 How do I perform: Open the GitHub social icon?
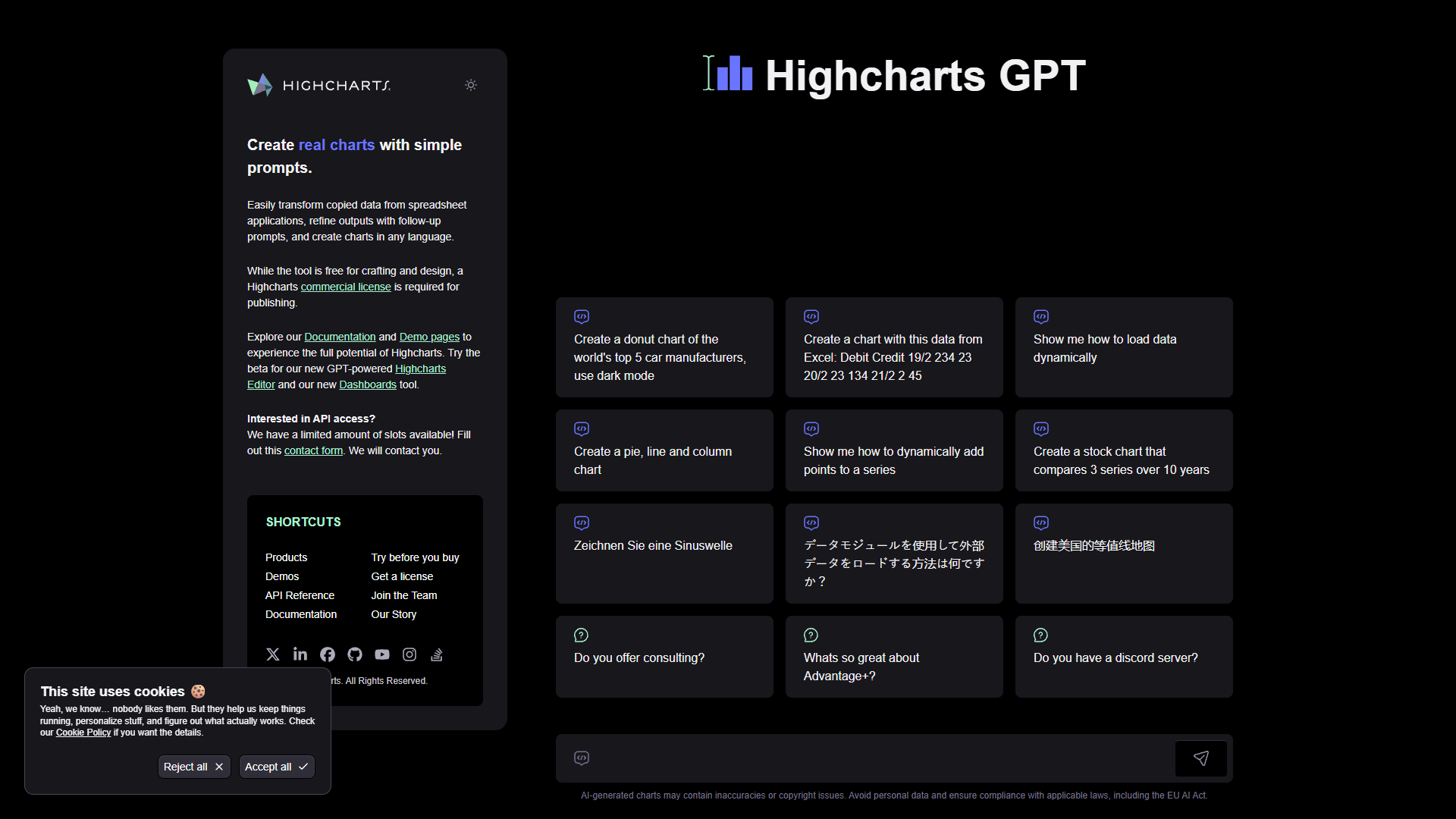click(355, 654)
